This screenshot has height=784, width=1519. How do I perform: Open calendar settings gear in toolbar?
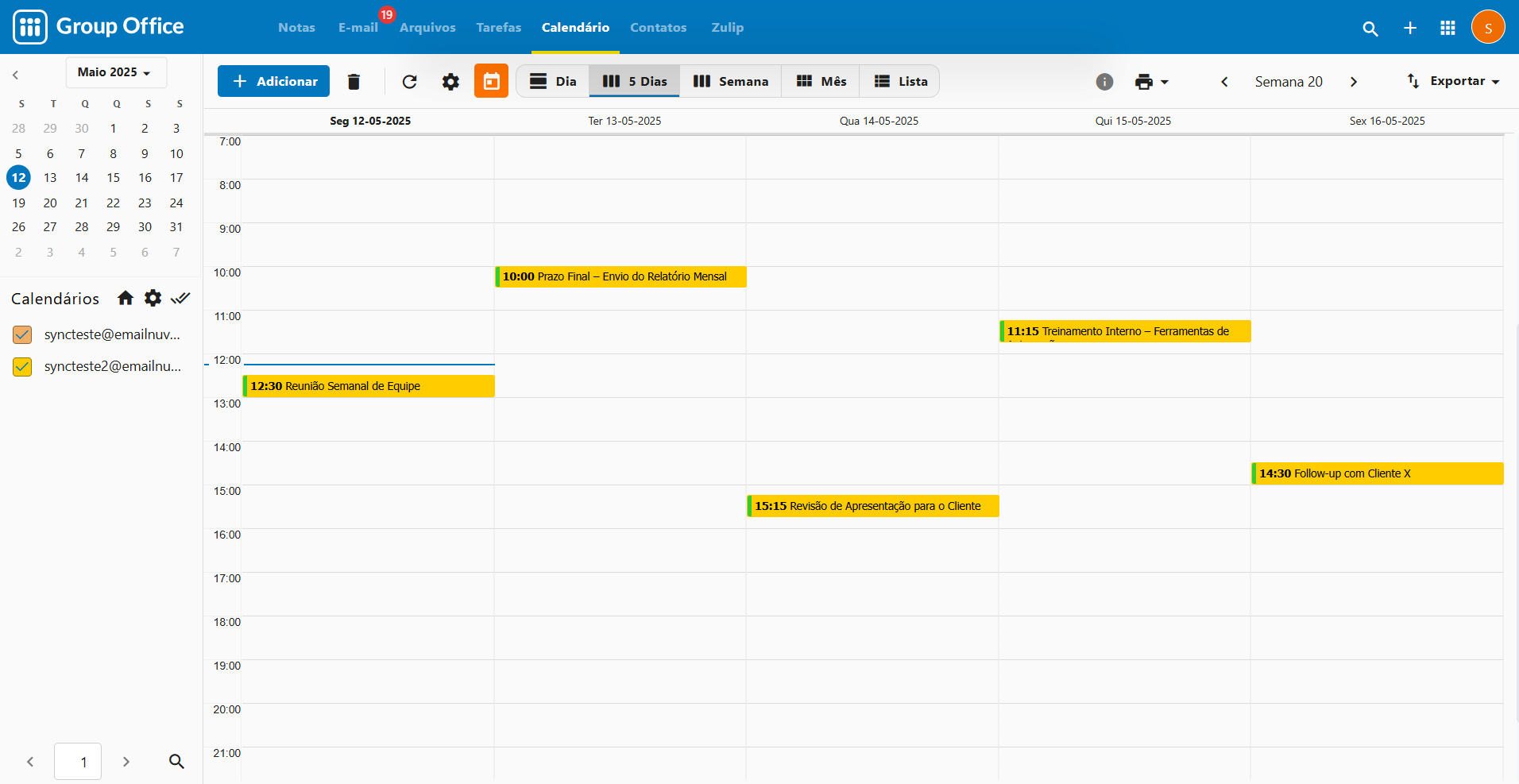[450, 82]
